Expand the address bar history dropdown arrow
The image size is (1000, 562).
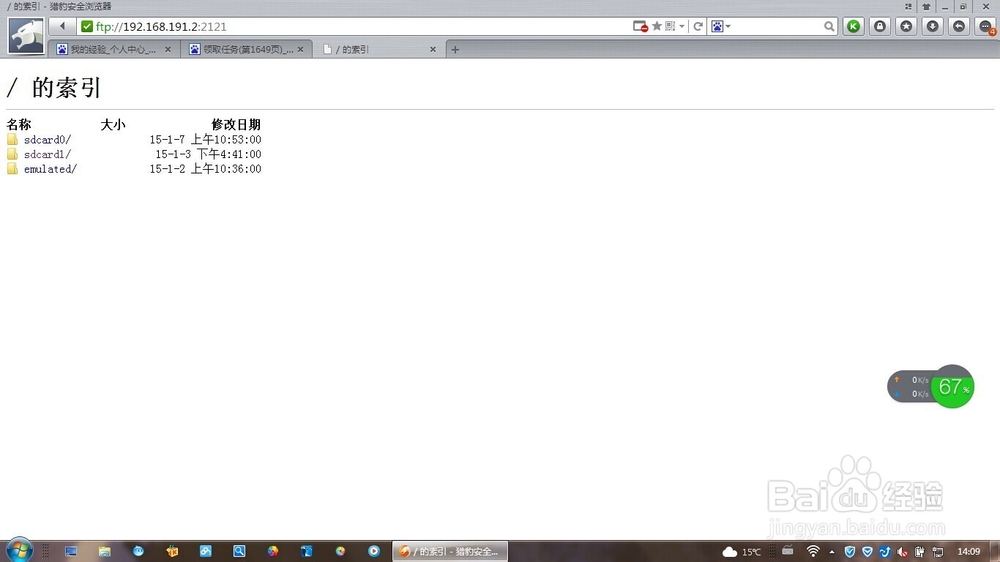(682, 26)
